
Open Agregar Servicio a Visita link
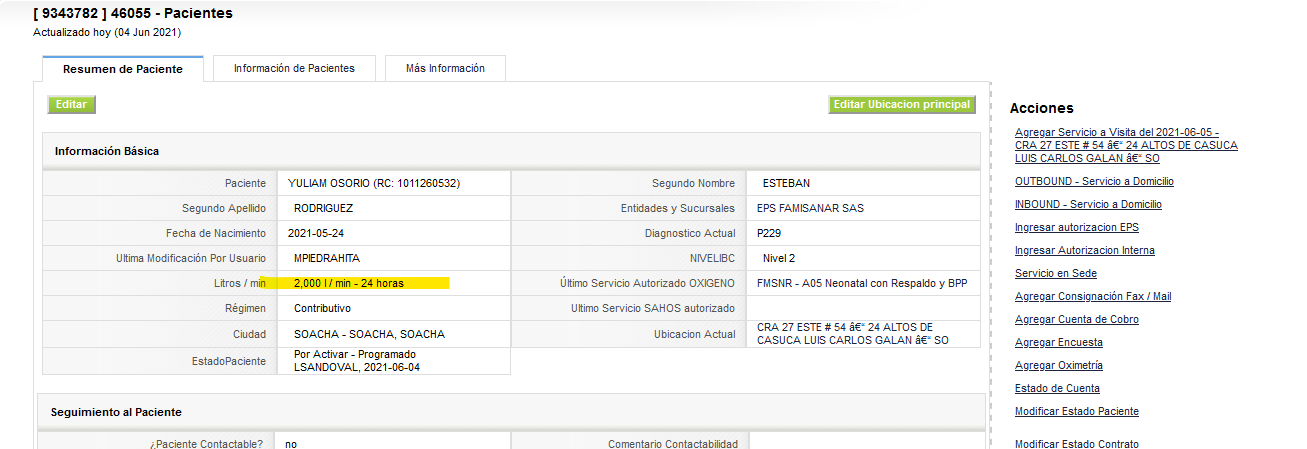pos(1126,145)
